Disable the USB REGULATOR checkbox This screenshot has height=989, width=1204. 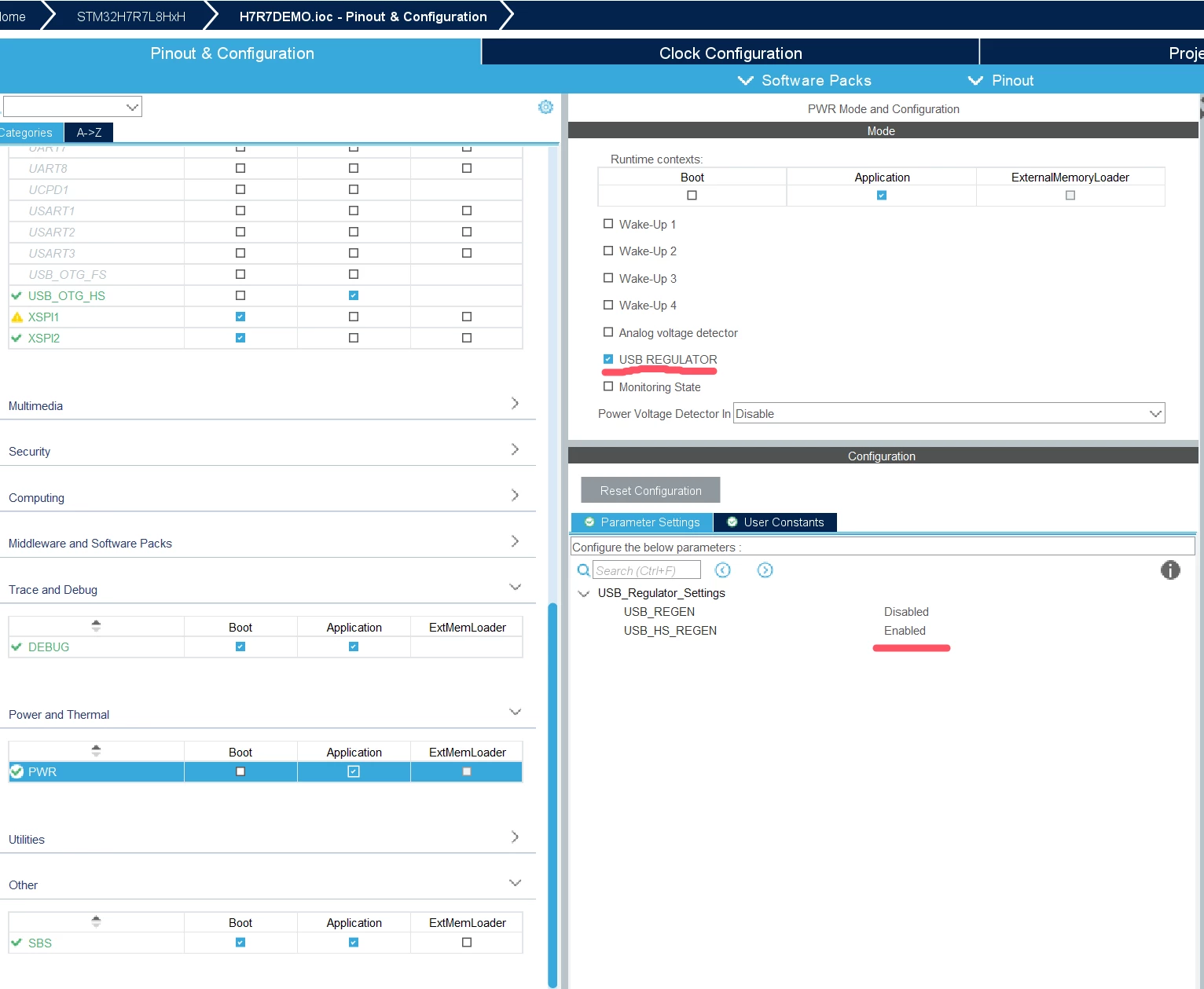608,359
